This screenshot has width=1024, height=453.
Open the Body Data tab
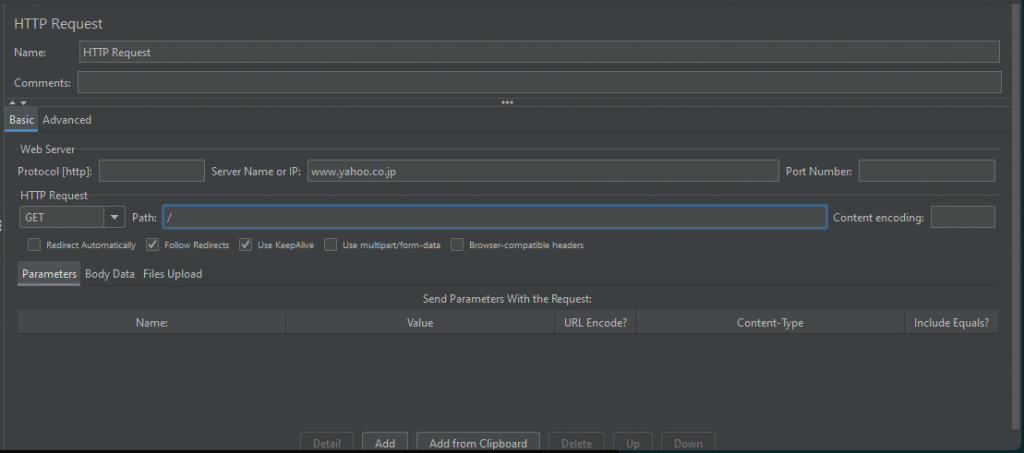(x=110, y=274)
